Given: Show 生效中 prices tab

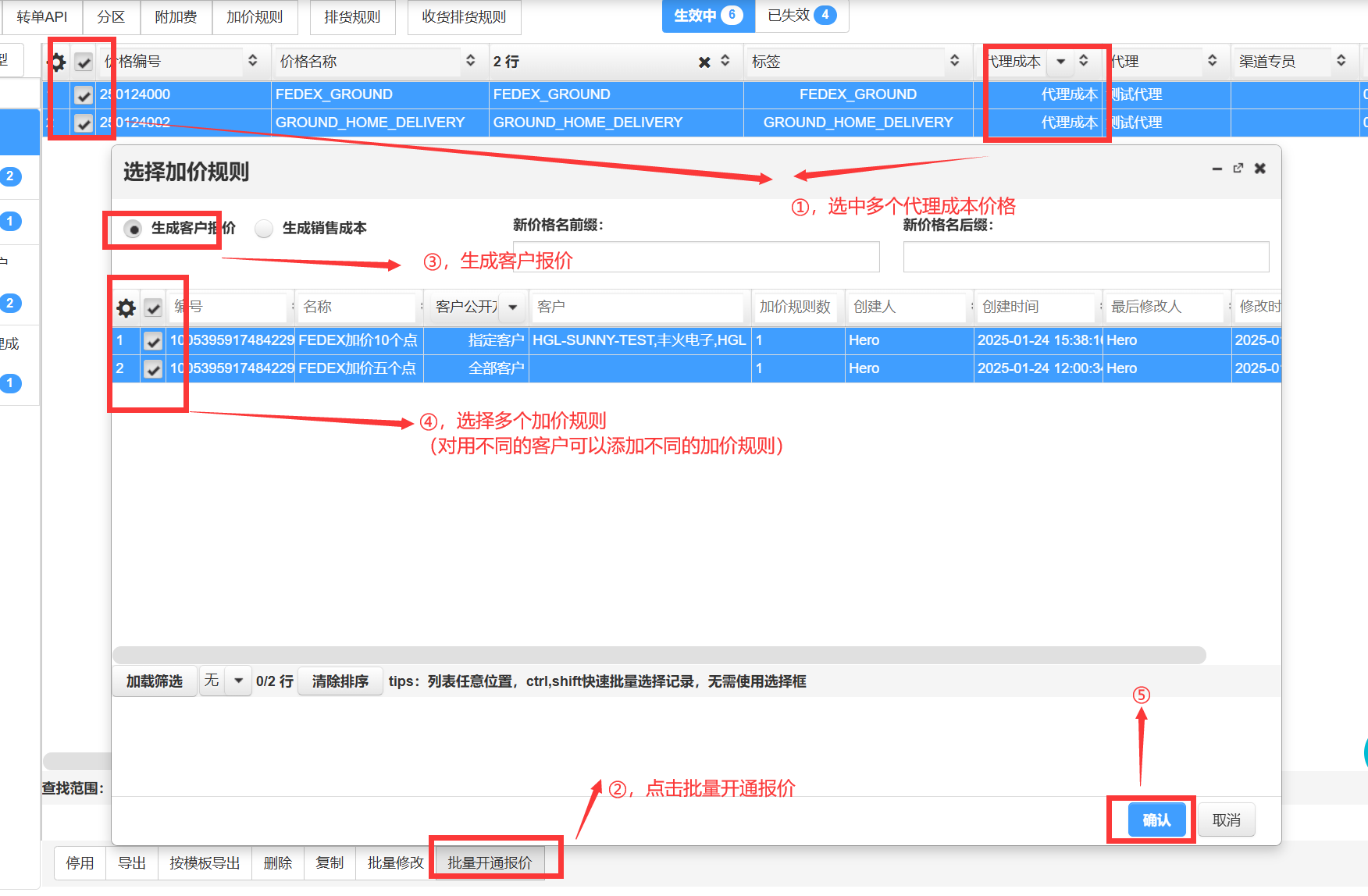Looking at the screenshot, I should 708,16.
